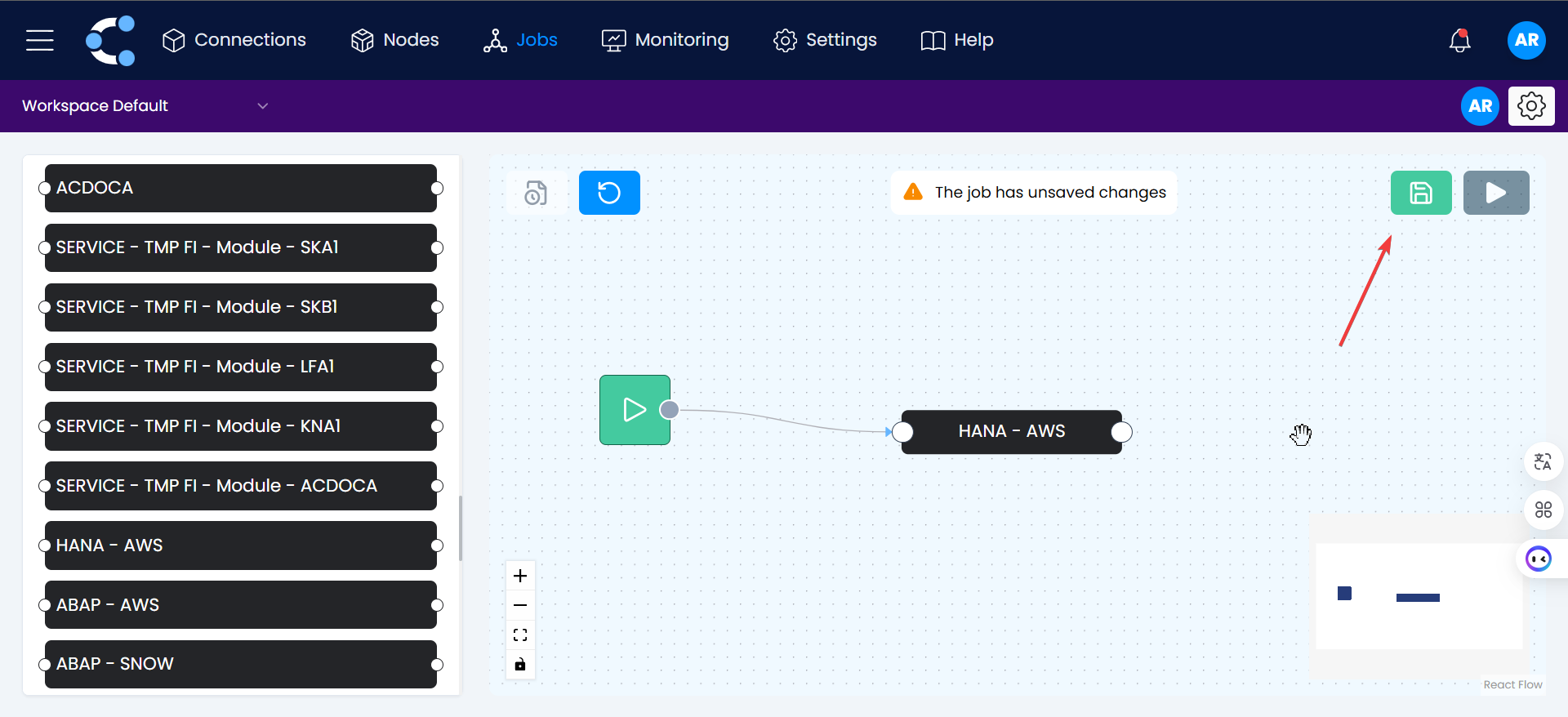The height and width of the screenshot is (717, 1568).
Task: Zoom in on the canvas
Action: click(x=520, y=576)
